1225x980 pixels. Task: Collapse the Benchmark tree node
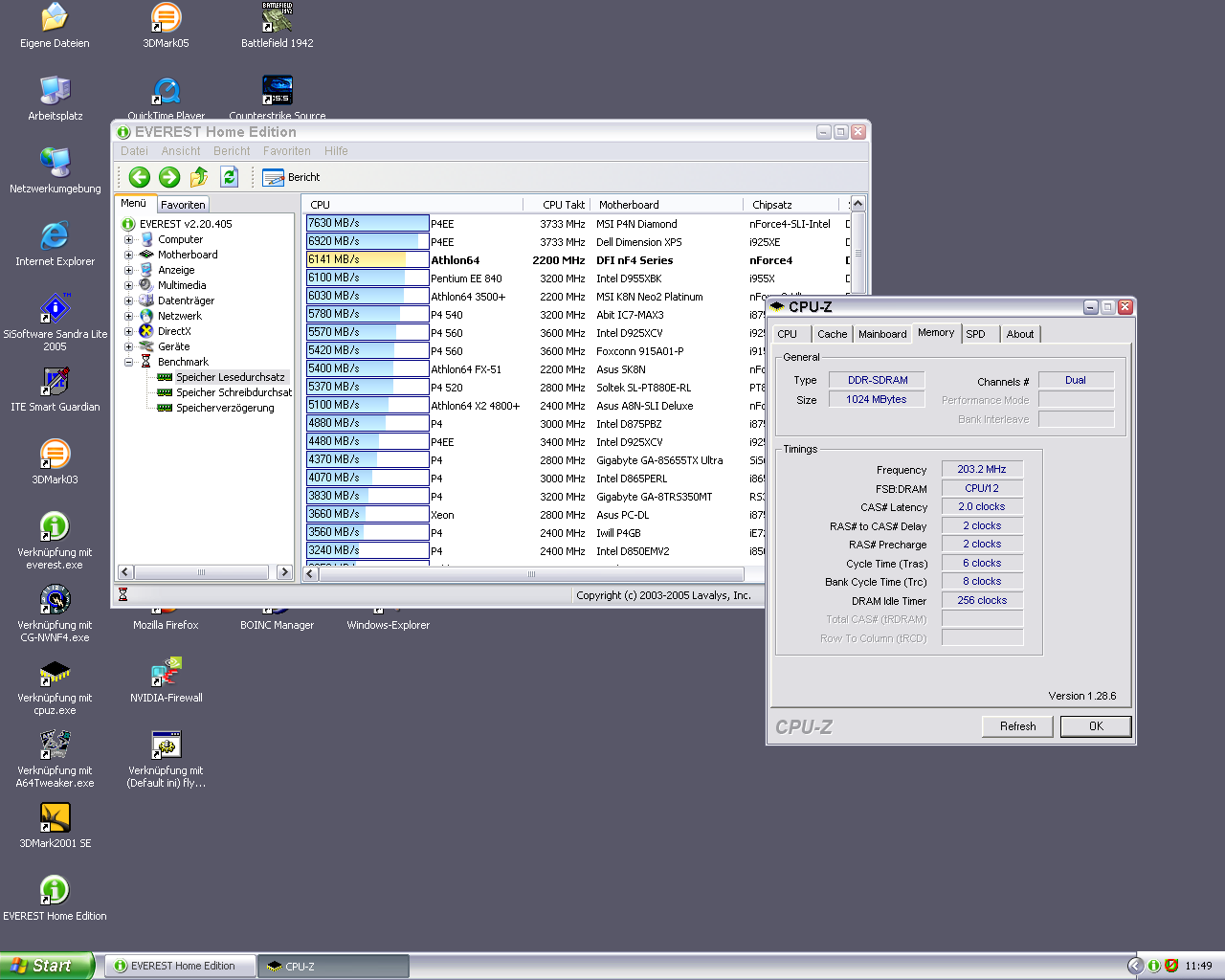coord(128,362)
